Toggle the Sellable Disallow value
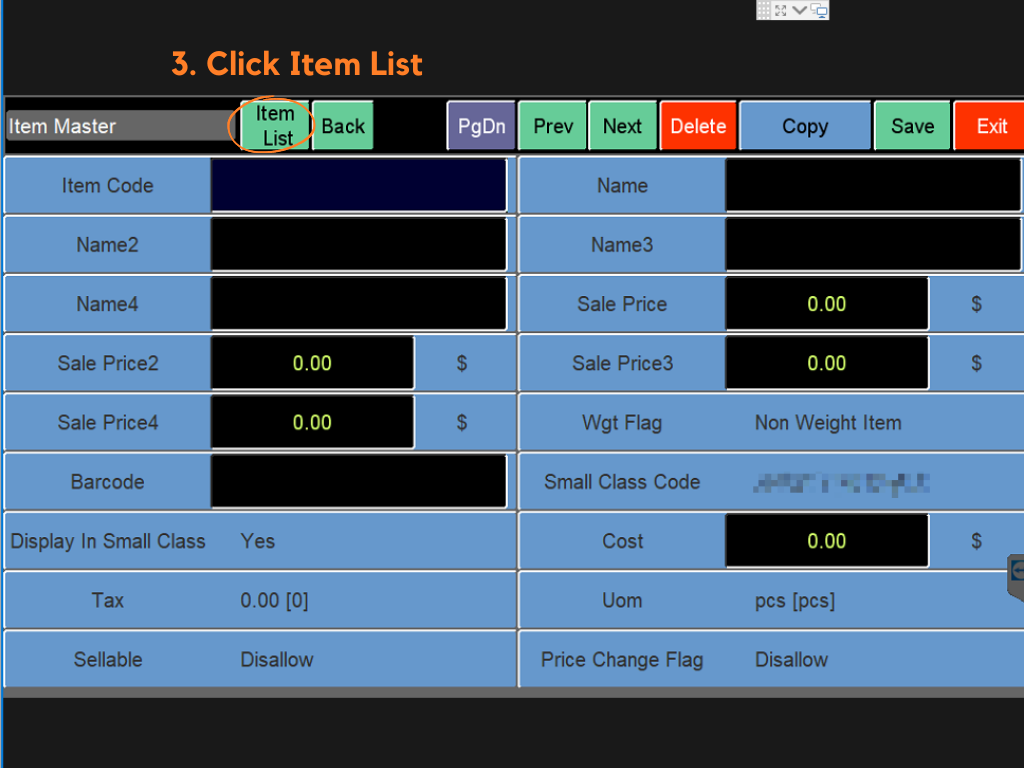1024x768 pixels. tap(277, 660)
